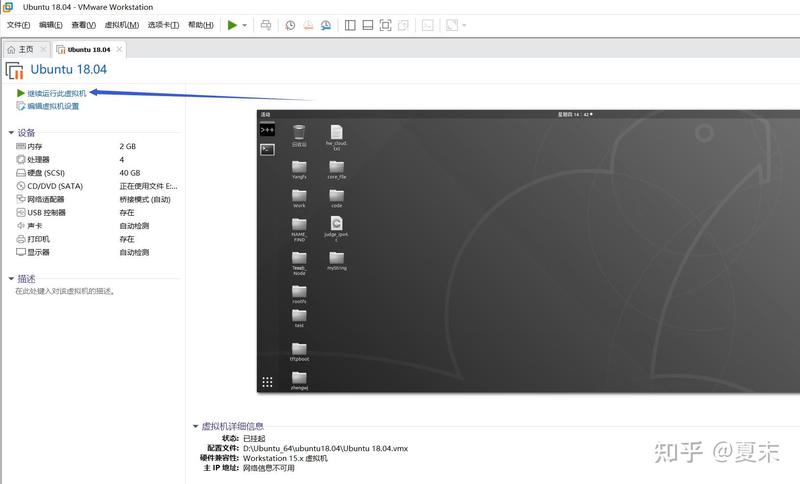Click the 正在使用文件 E:... CD/DVD value
800x484 pixels.
148,186
